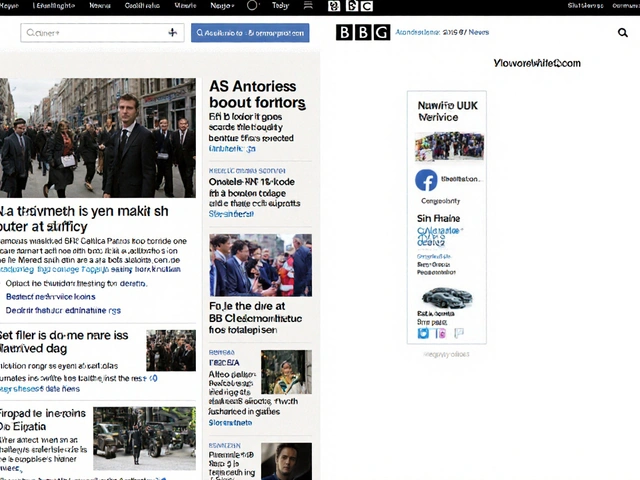The height and width of the screenshot is (480, 640).
Task: Open the military vehicles photo beside 'Firopad' story
Action: [144, 438]
